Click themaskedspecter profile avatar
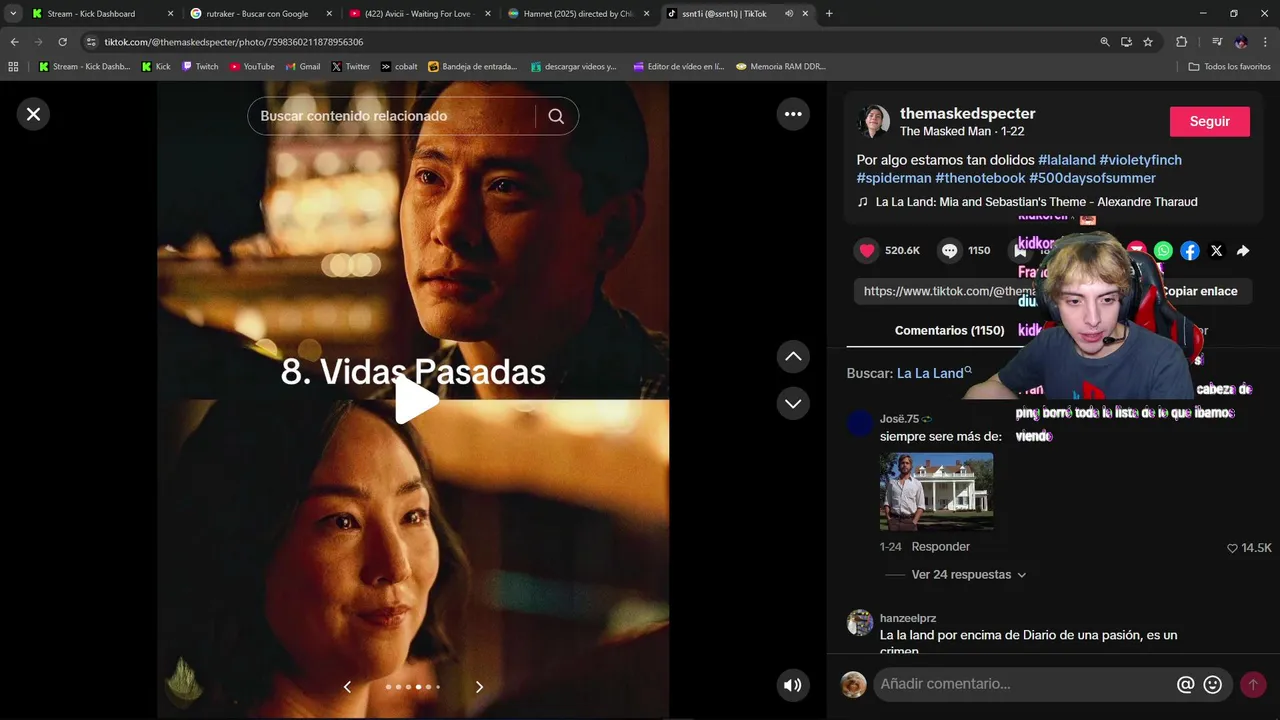 (873, 121)
